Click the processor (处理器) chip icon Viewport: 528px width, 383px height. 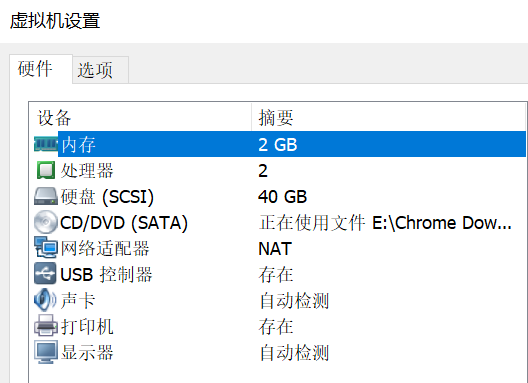(46, 170)
